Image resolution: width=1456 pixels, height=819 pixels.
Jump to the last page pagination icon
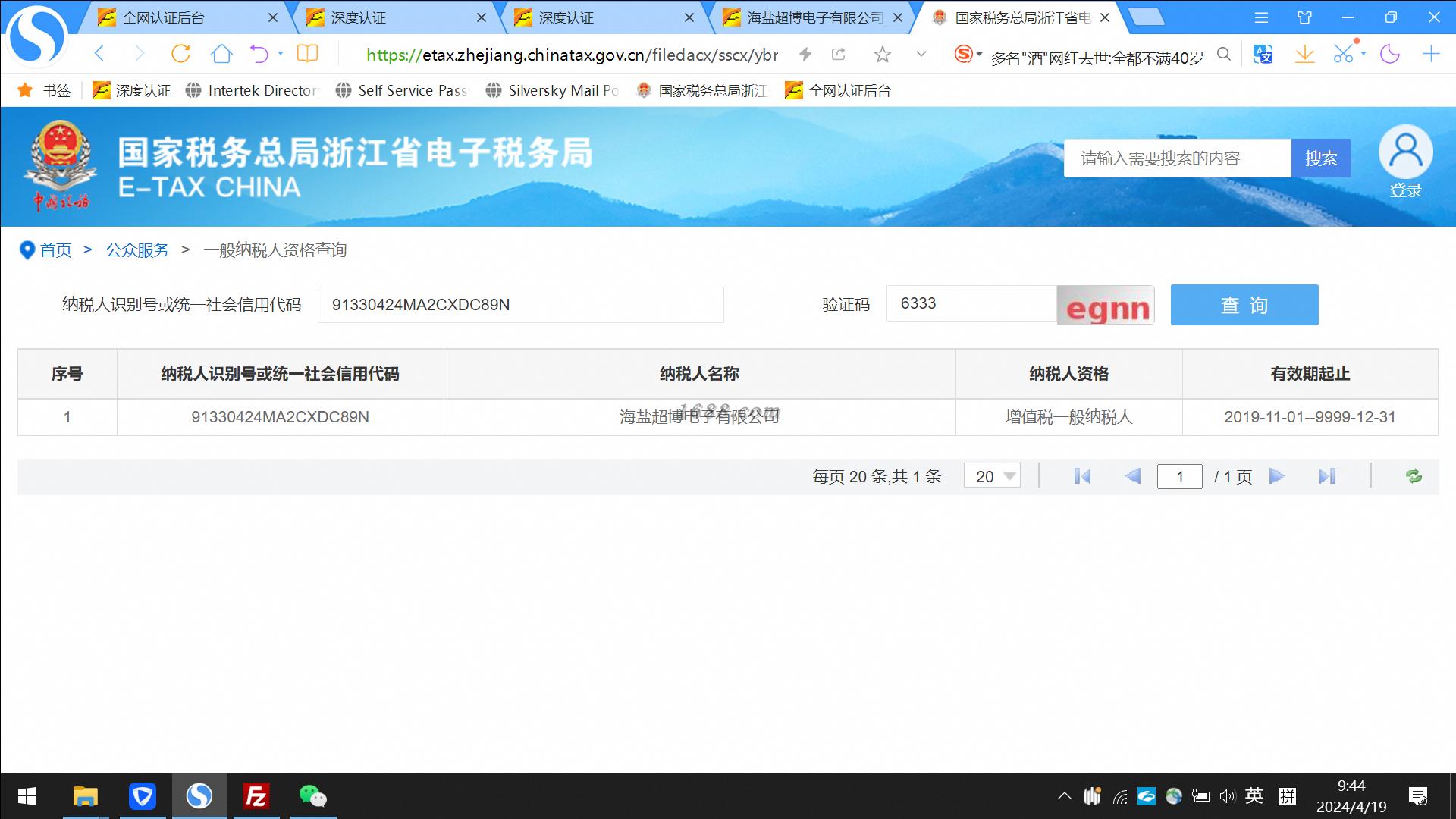click(x=1327, y=476)
